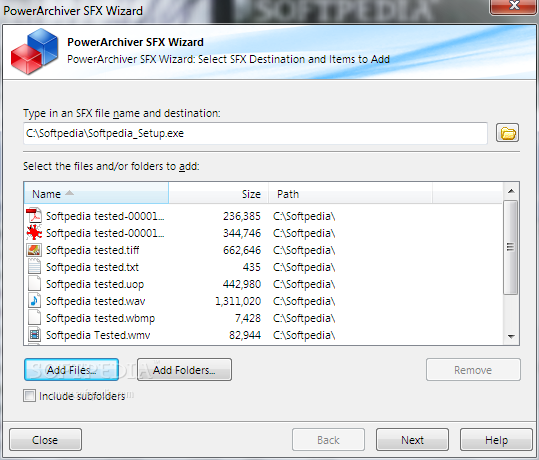The width and height of the screenshot is (539, 460).
Task: Click the size value 435
Action: tap(252, 267)
